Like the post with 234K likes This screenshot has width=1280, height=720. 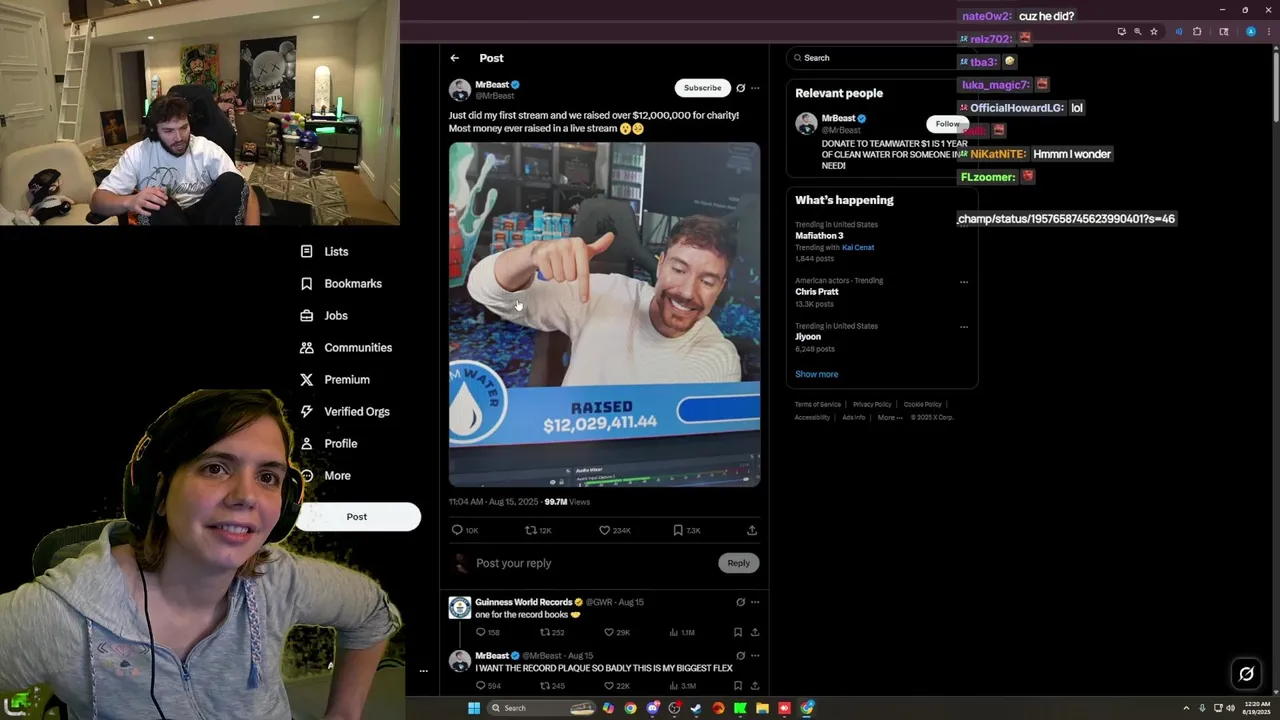(615, 530)
